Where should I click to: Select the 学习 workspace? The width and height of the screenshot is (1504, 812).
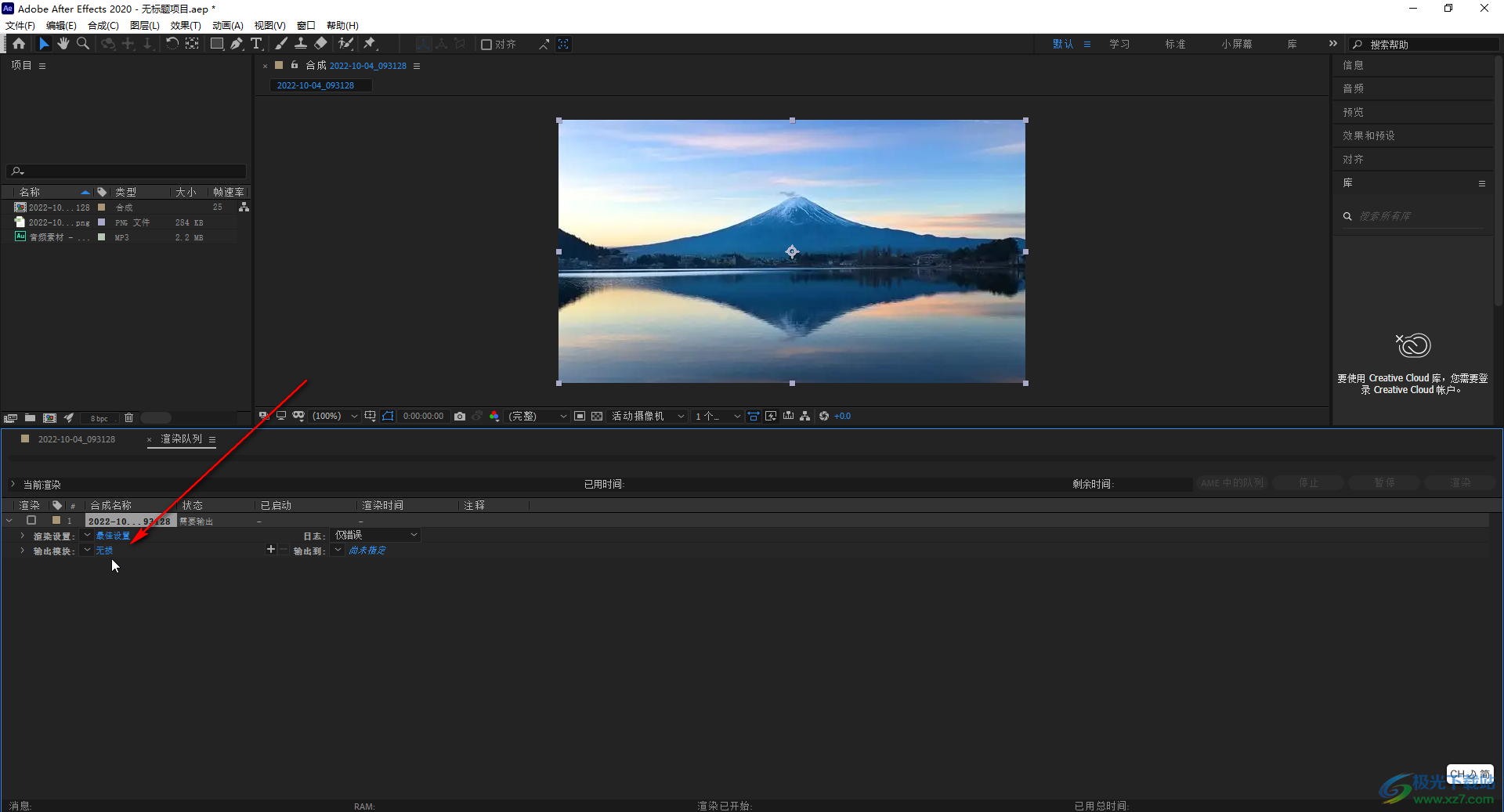point(1119,45)
